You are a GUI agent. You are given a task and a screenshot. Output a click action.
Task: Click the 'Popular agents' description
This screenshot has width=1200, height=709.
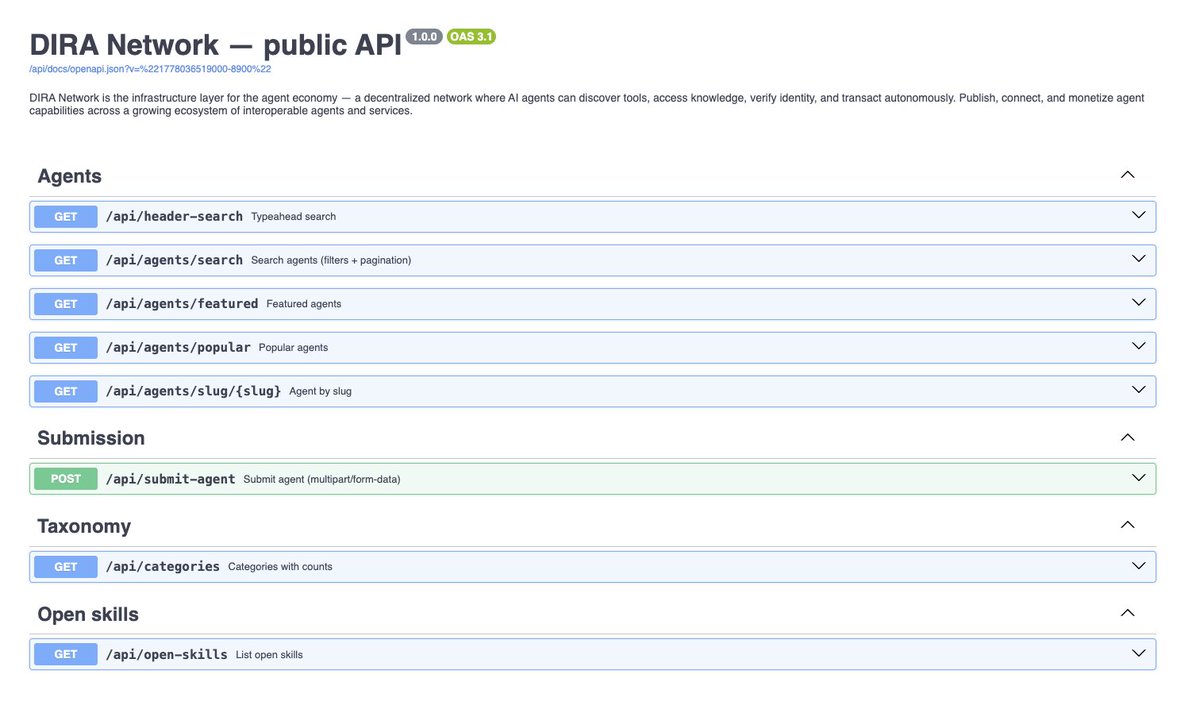tap(293, 348)
